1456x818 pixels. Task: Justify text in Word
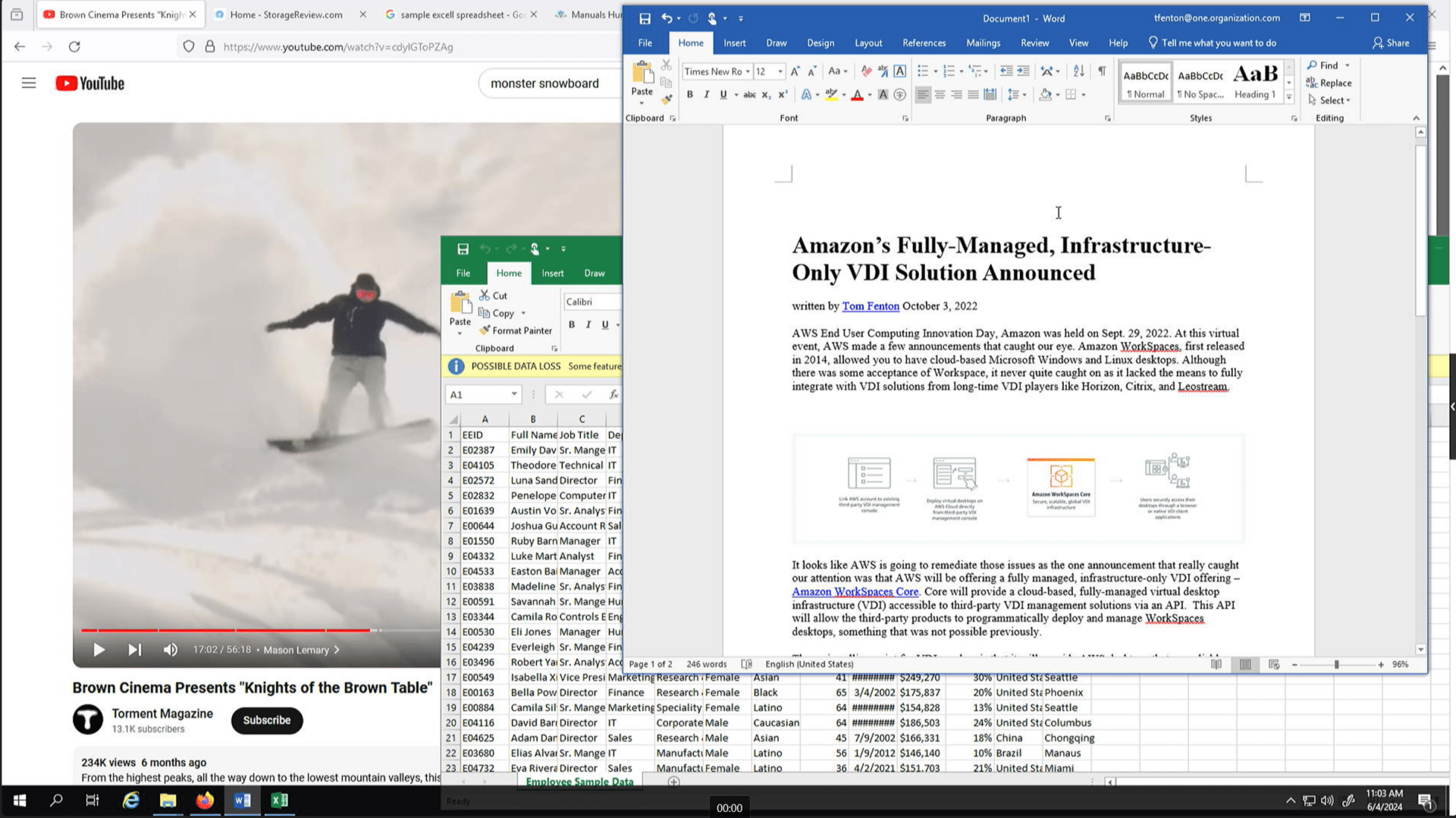coord(973,95)
